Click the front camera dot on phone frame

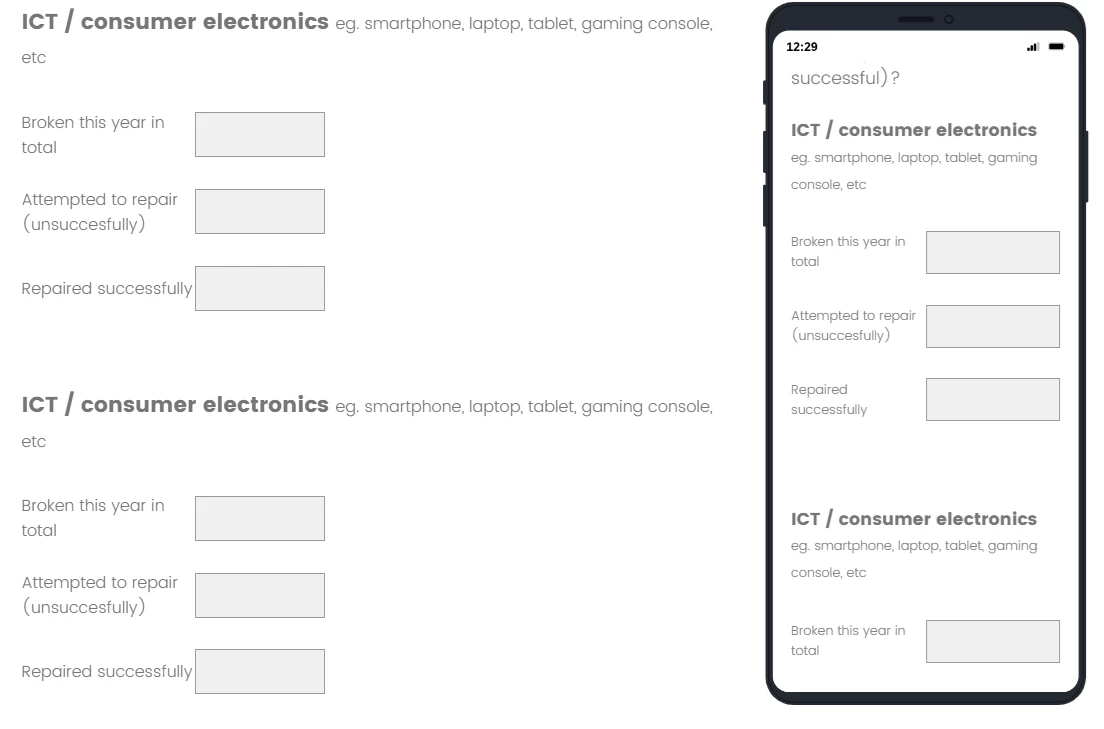[x=948, y=20]
